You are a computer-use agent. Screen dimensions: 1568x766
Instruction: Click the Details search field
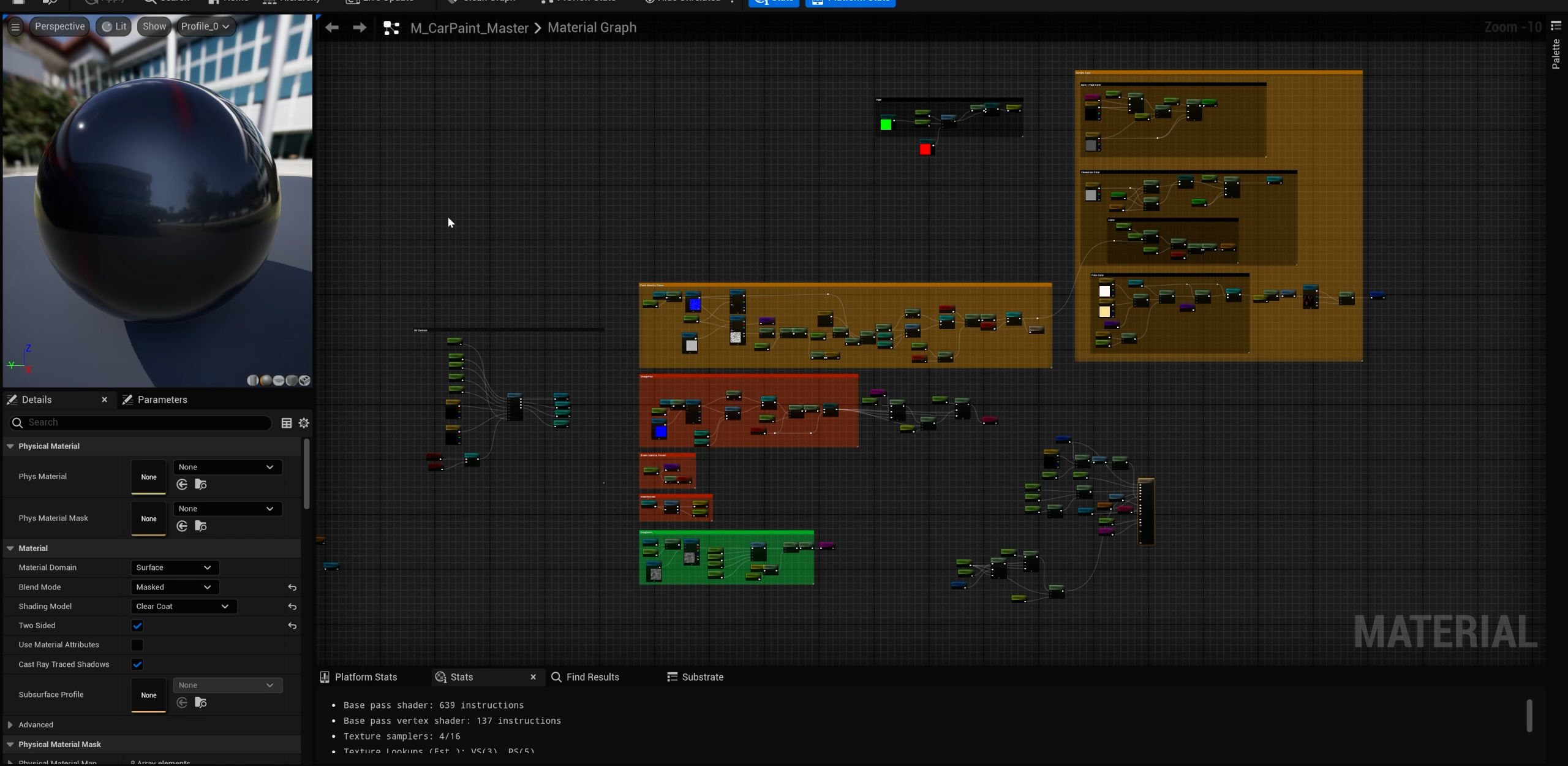click(x=147, y=423)
